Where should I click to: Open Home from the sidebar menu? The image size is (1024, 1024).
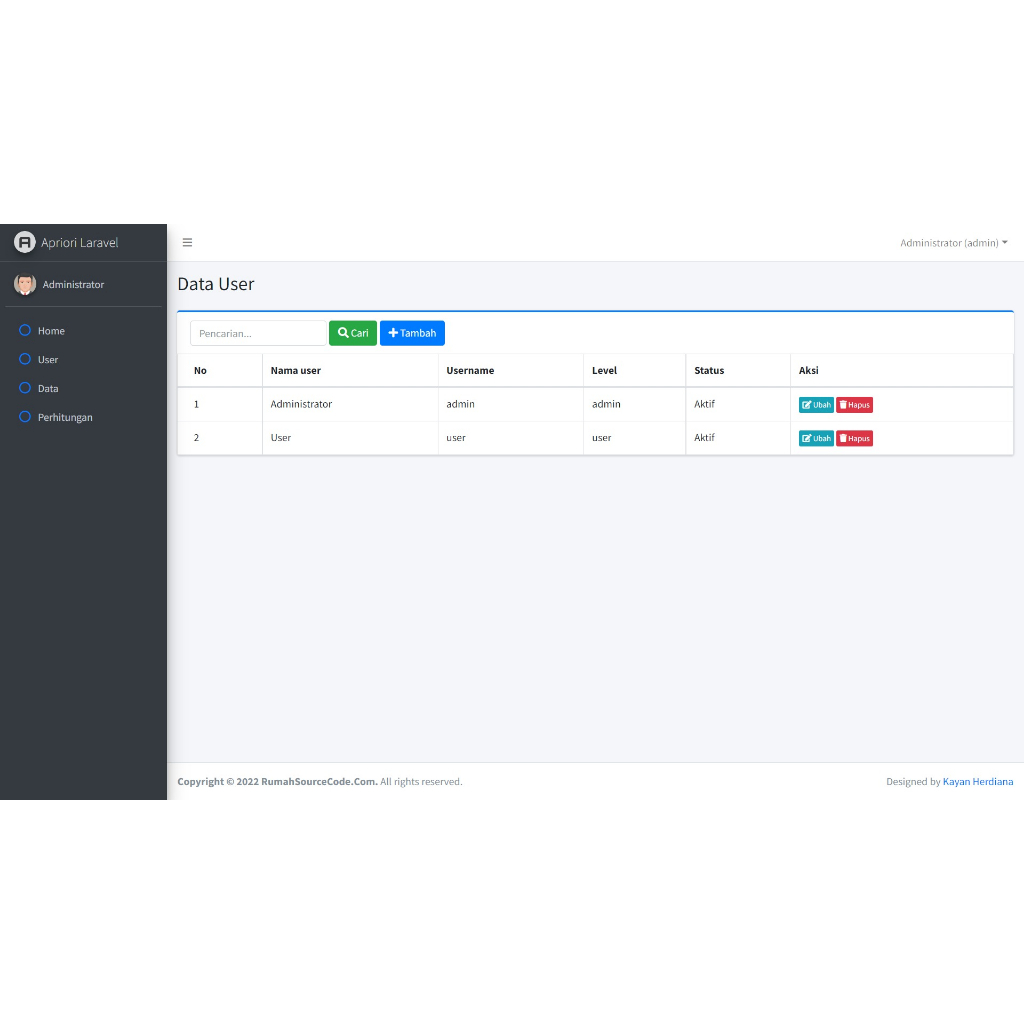pos(51,331)
